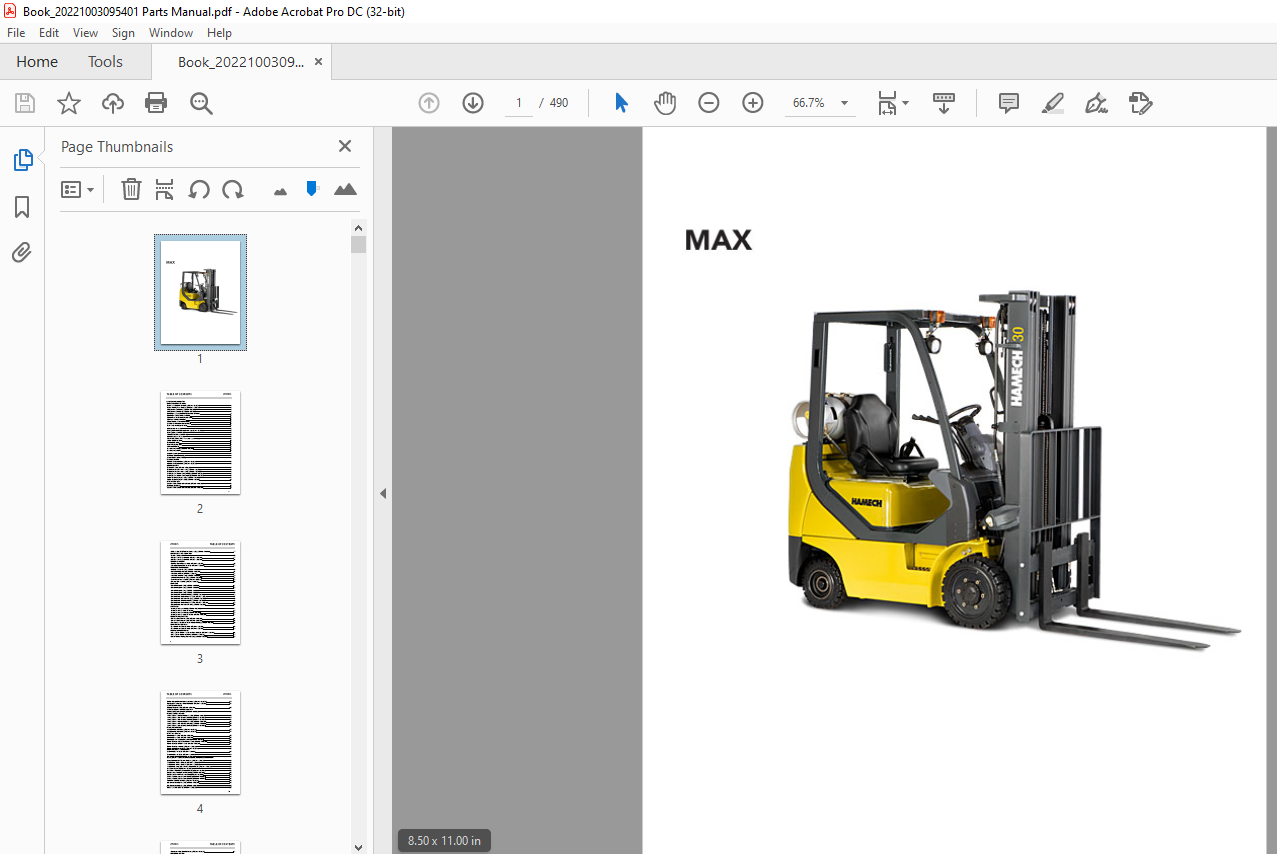
Task: Add a comment note
Action: point(1009,103)
